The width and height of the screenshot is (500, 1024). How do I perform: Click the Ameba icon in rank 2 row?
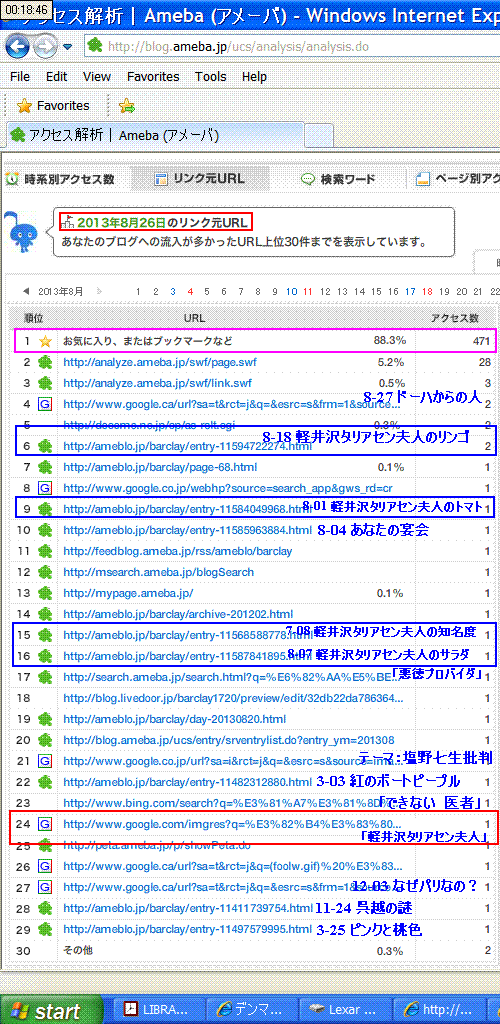45,362
